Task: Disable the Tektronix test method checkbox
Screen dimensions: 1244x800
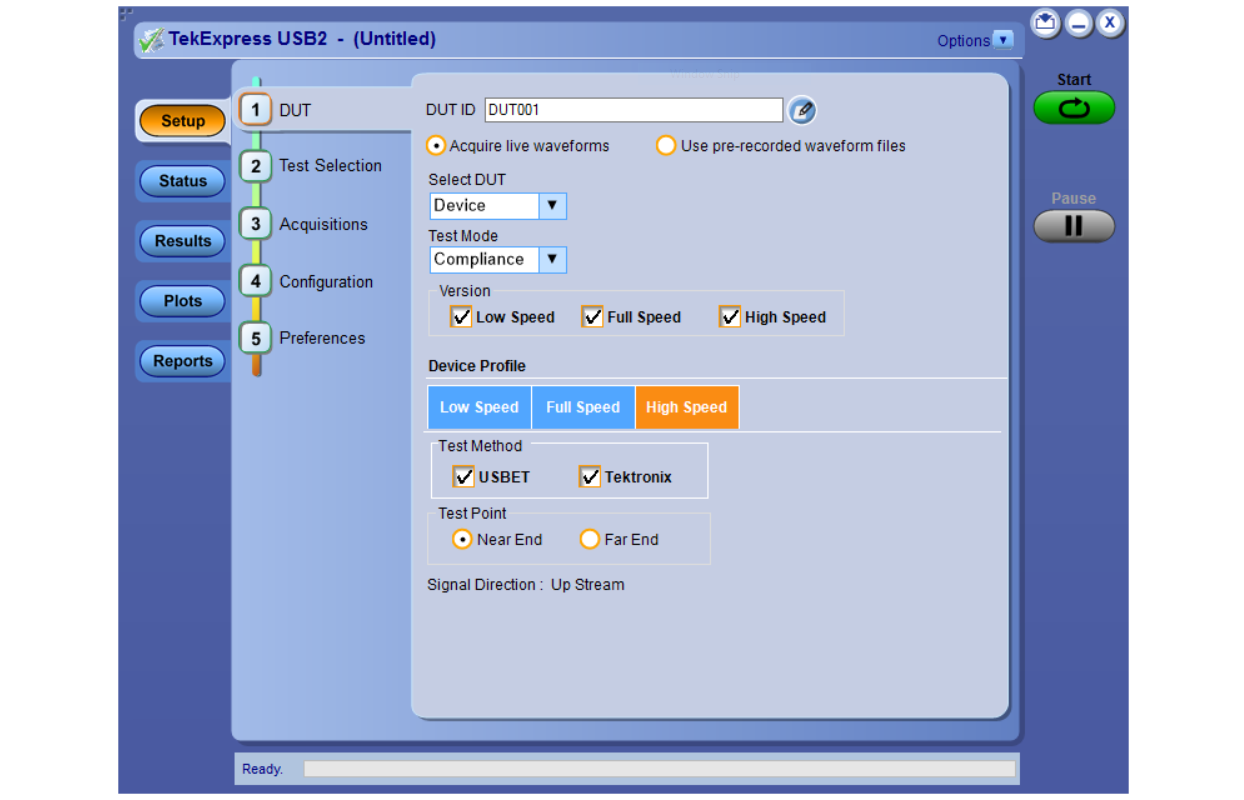Action: pyautogui.click(x=590, y=477)
